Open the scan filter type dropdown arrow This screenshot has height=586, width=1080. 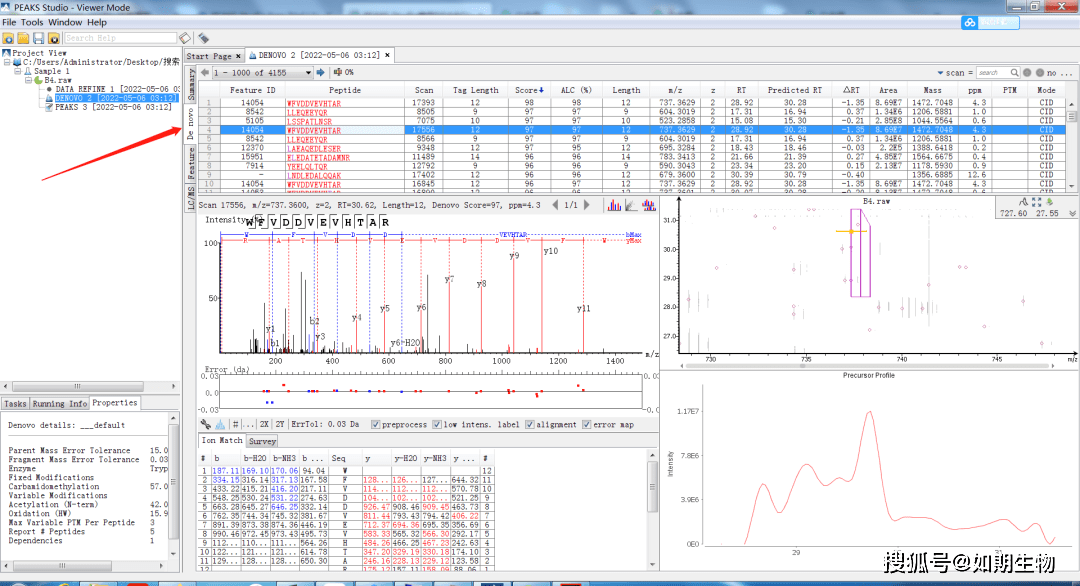coord(941,73)
